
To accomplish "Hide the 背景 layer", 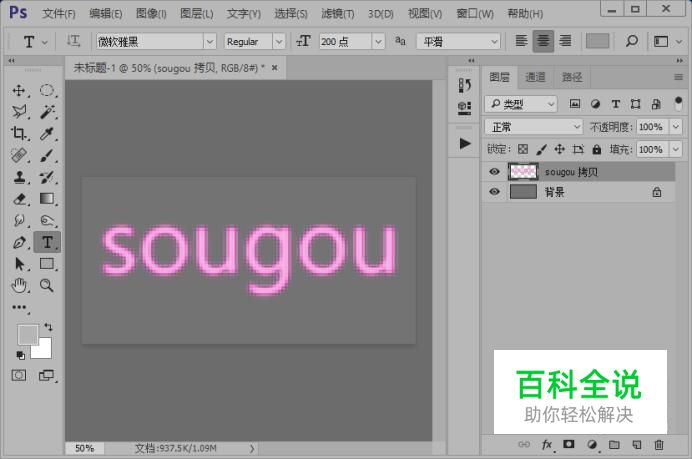I will pyautogui.click(x=494, y=192).
